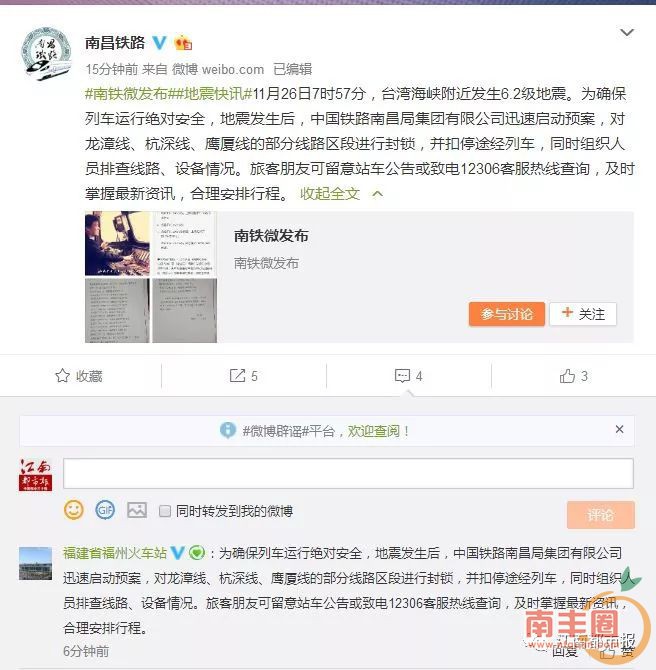The width and height of the screenshot is (656, 670).
Task: Open the emoji picker smiley icon
Action: click(x=74, y=510)
